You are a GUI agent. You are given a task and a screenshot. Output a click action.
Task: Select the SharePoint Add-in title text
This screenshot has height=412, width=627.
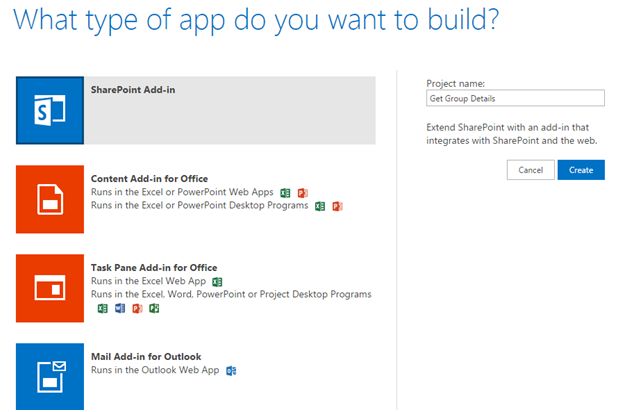click(x=132, y=89)
